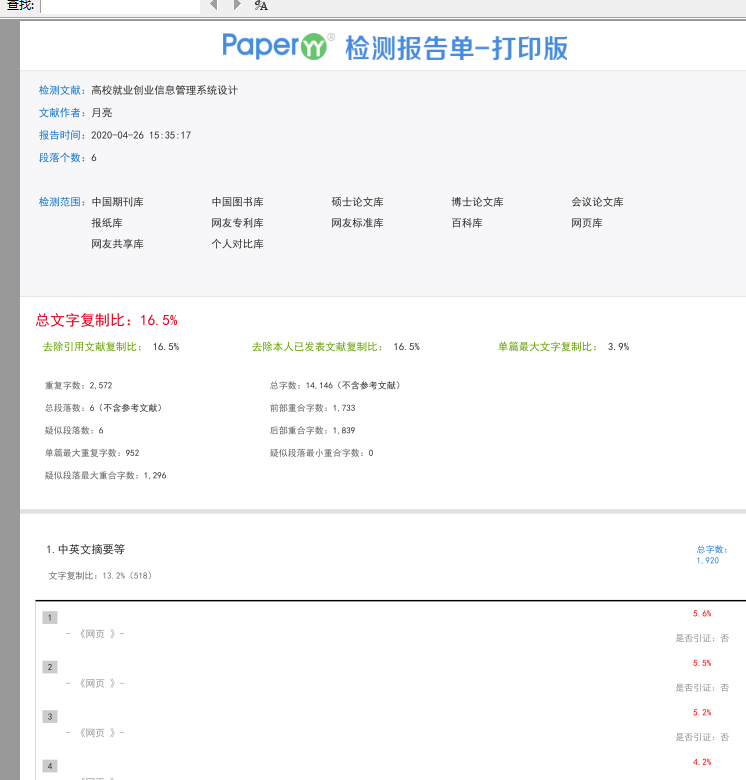
Task: Click 单篇最大文字复制比 label
Action: pyautogui.click(x=547, y=347)
